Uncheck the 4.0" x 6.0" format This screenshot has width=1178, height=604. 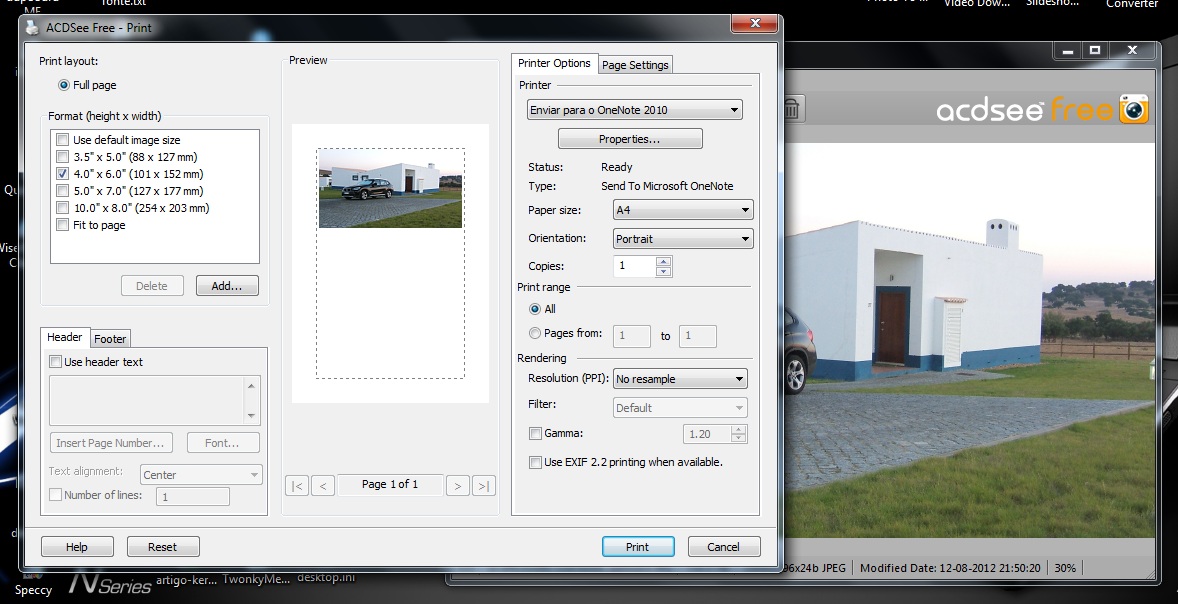pyautogui.click(x=62, y=174)
